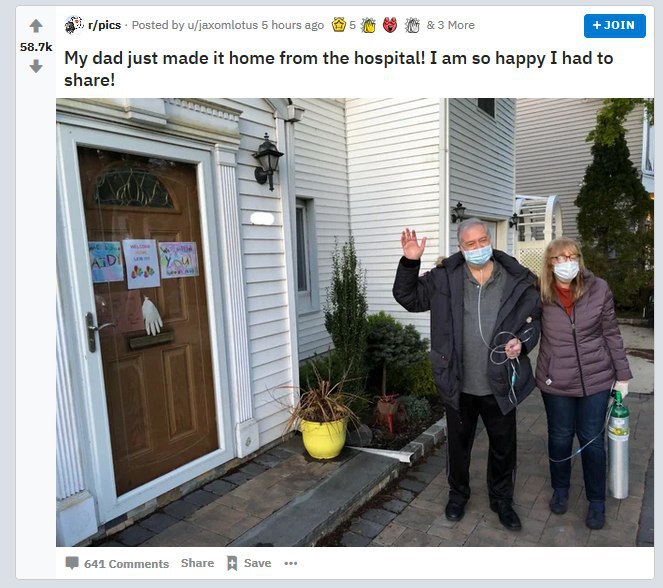Click the Save bookmark icon
This screenshot has height=588, width=663.
pos(232,563)
